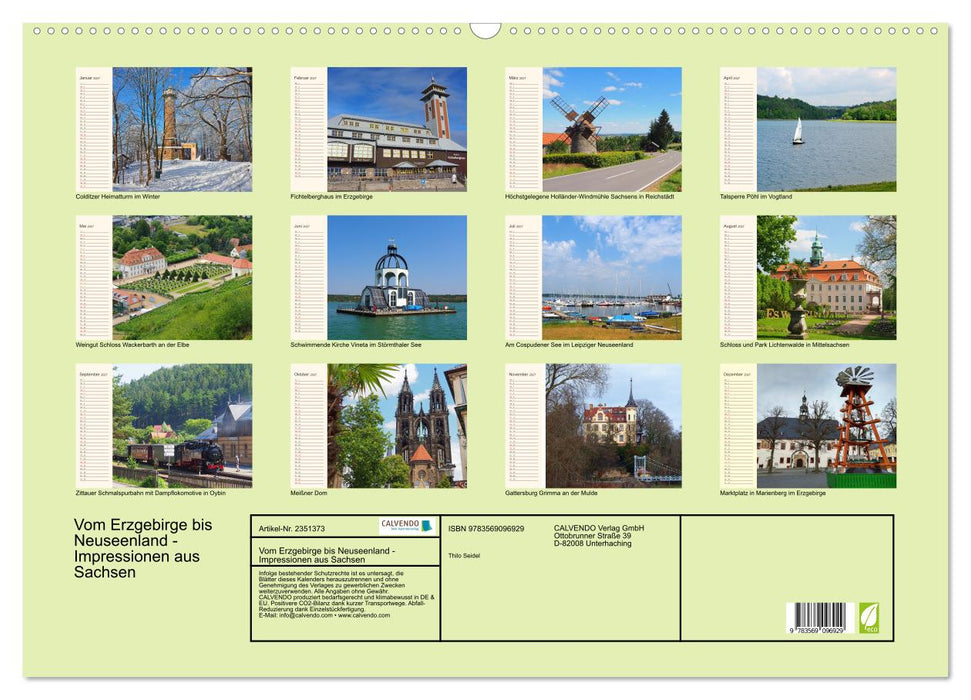Click the Februar calendar column
The width and height of the screenshot is (971, 700).
pos(309,129)
